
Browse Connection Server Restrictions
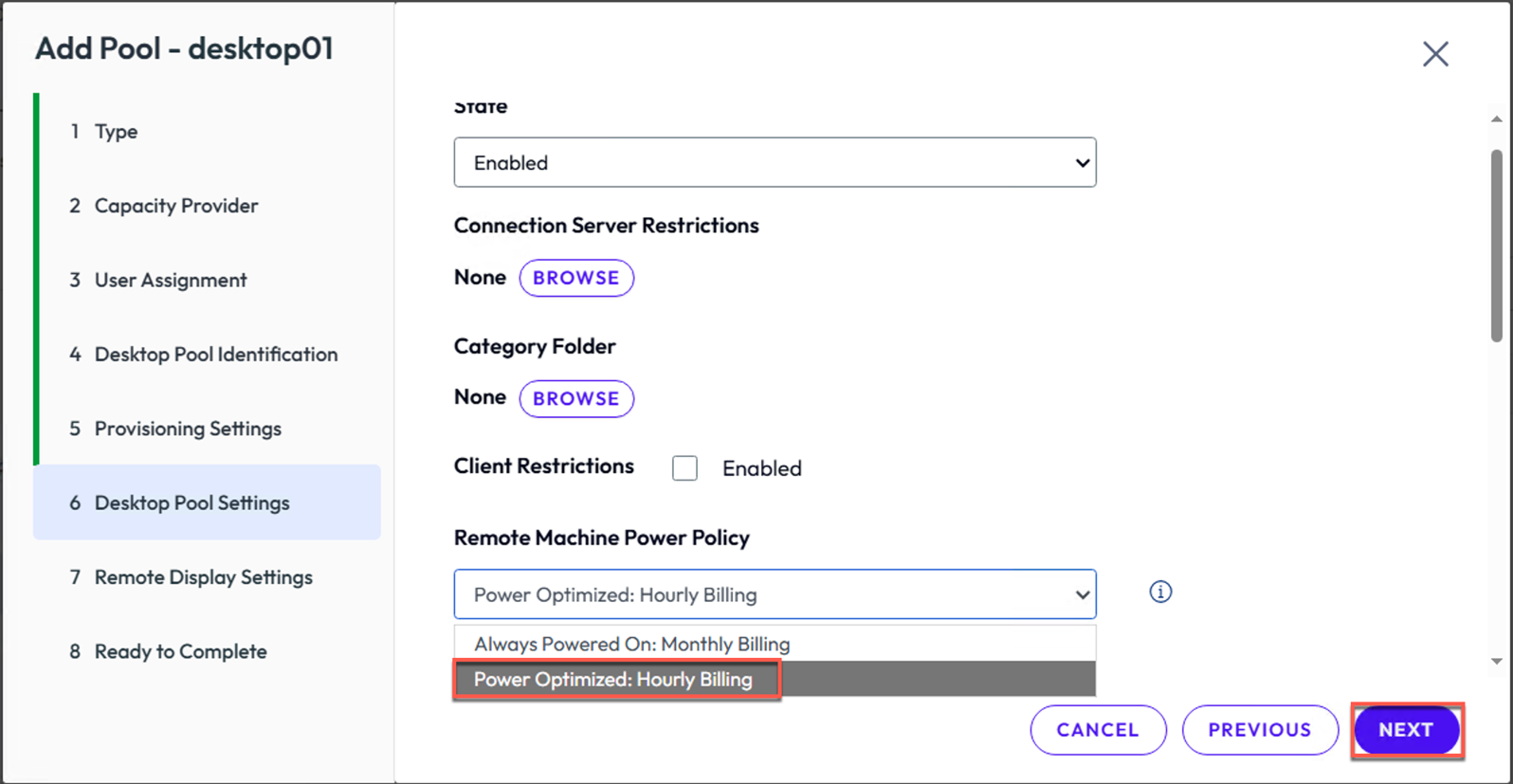[x=576, y=278]
